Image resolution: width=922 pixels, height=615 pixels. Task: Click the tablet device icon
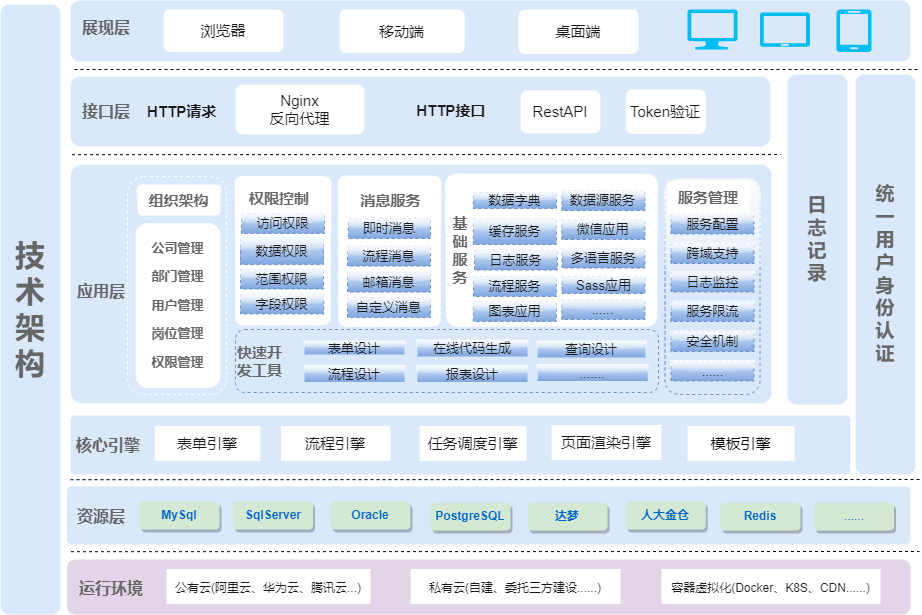pos(784,30)
